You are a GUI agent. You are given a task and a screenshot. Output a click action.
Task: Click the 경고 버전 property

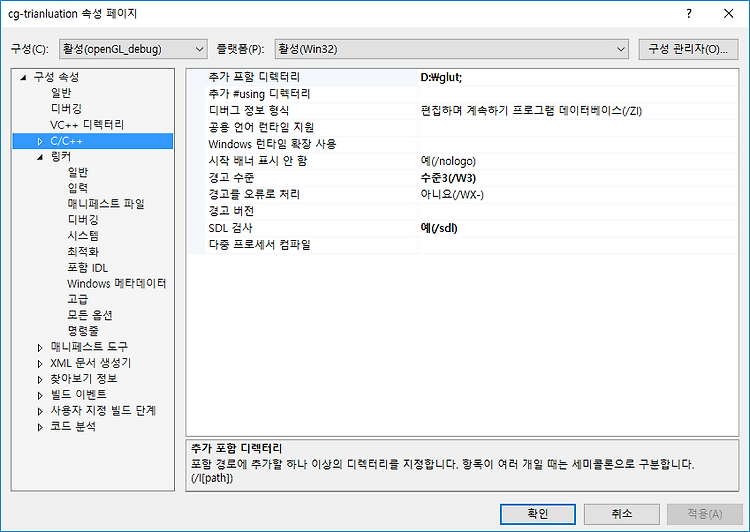click(231, 211)
